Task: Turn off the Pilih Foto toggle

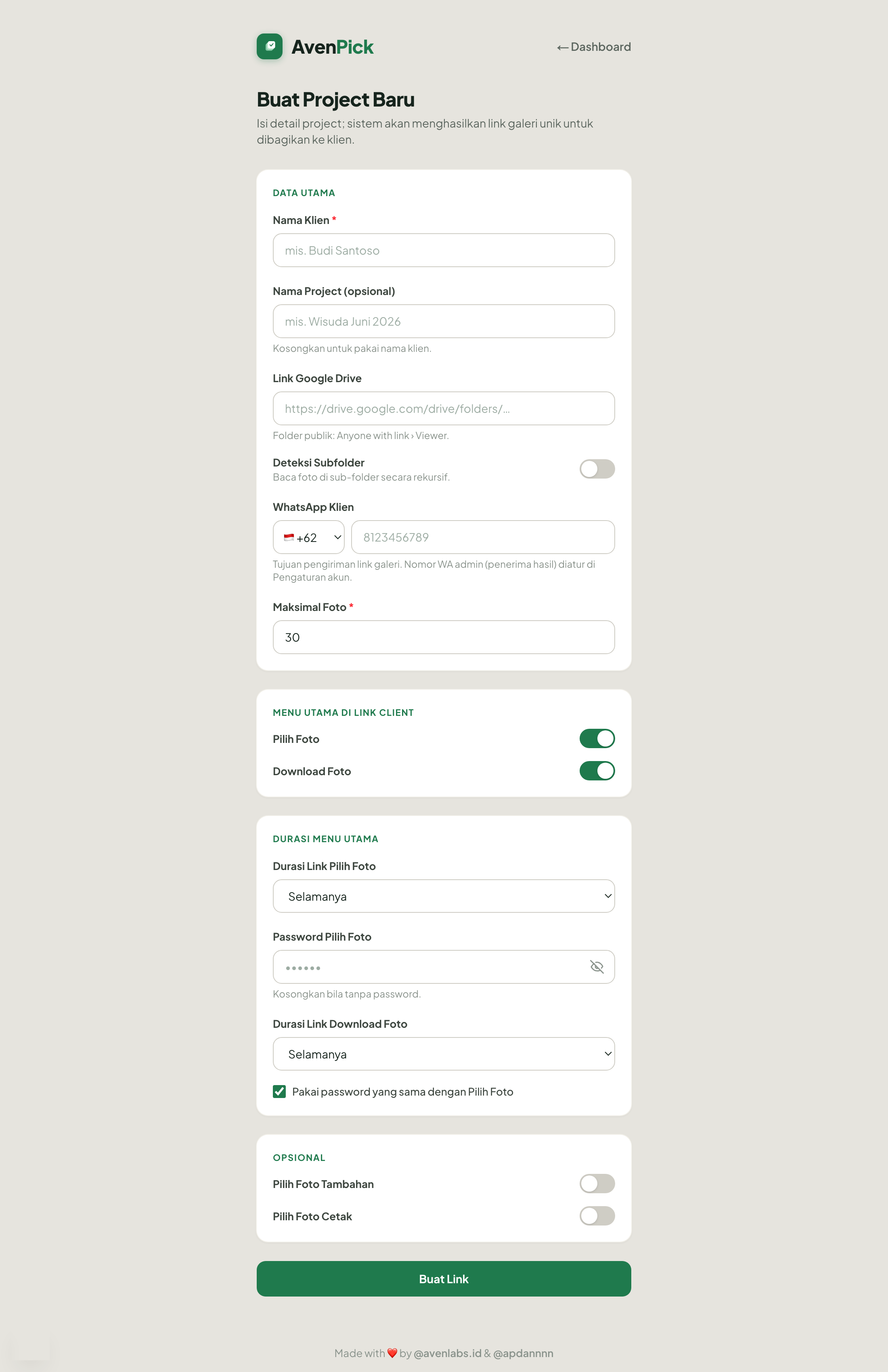Action: click(x=597, y=738)
